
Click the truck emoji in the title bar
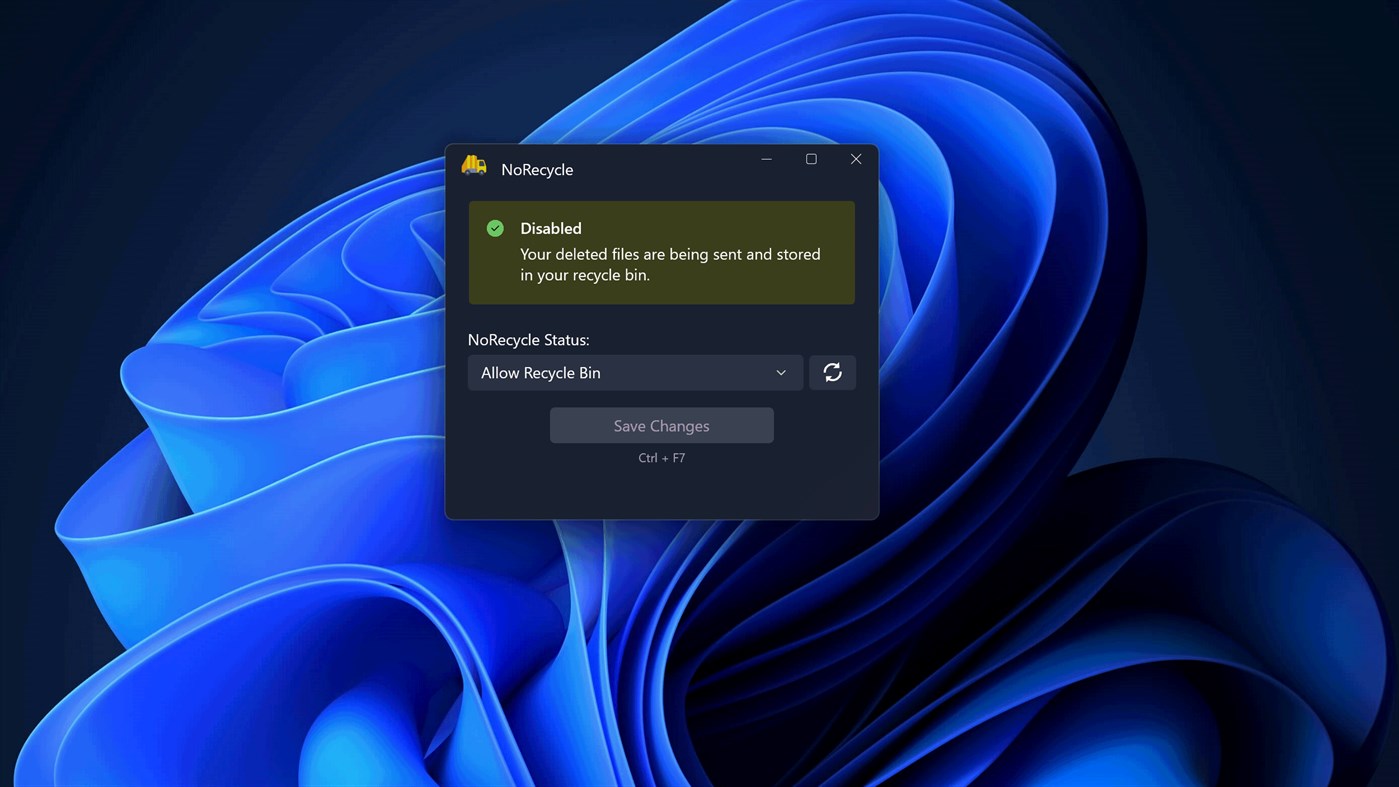coord(473,165)
